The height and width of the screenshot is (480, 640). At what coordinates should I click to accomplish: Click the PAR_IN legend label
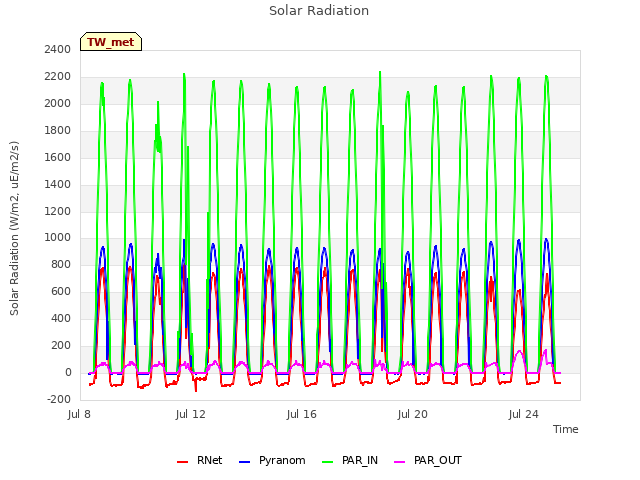click(360, 460)
